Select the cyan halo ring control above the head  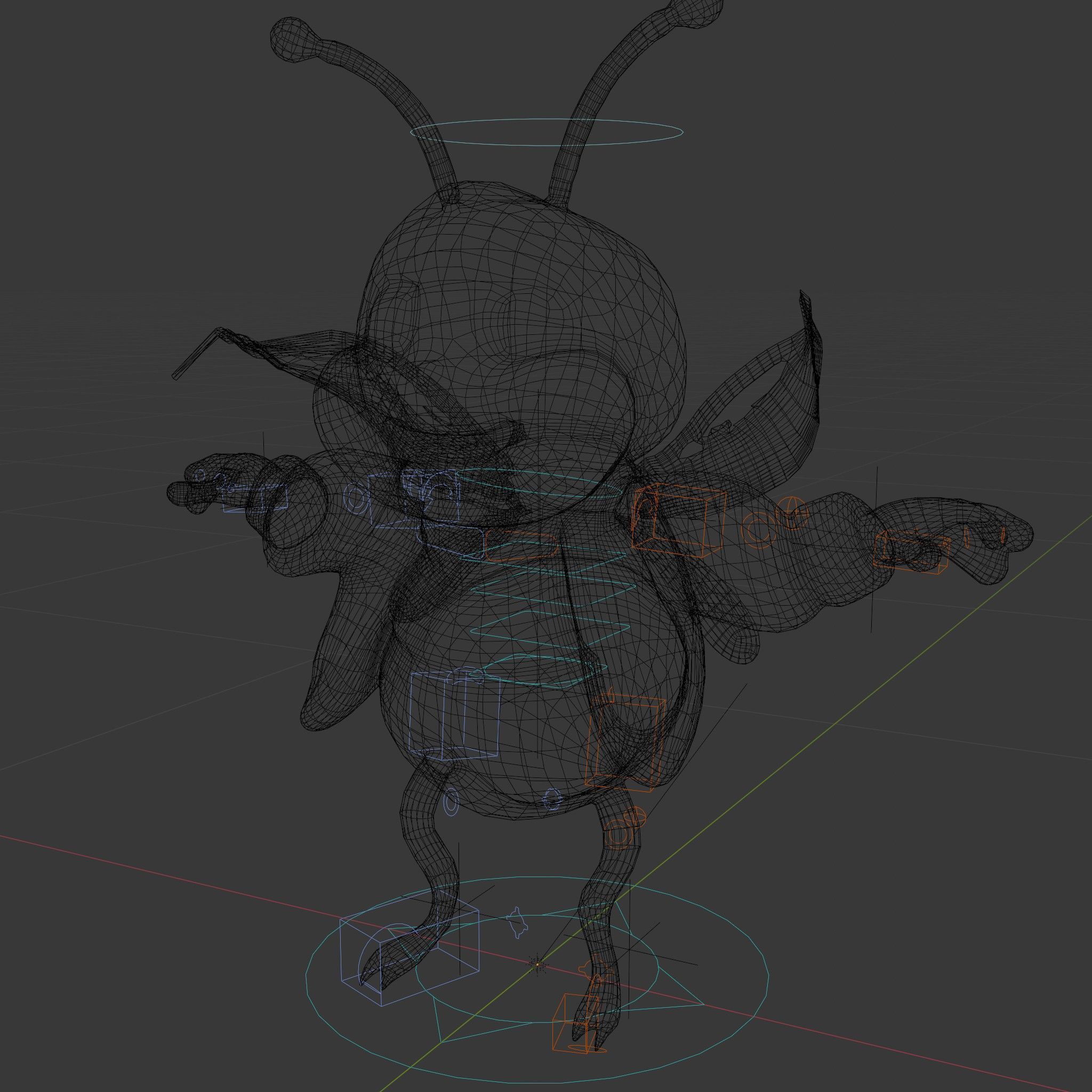tap(546, 132)
